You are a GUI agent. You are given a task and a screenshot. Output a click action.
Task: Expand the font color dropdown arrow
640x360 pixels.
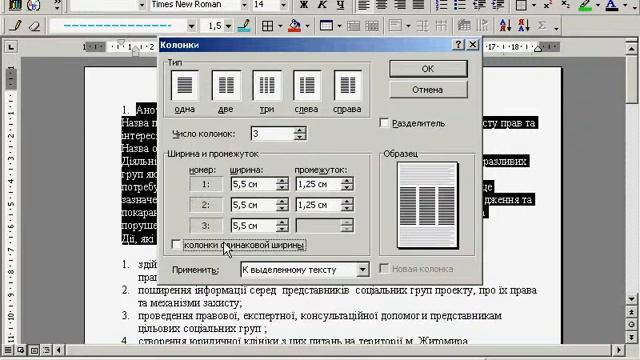626,5
